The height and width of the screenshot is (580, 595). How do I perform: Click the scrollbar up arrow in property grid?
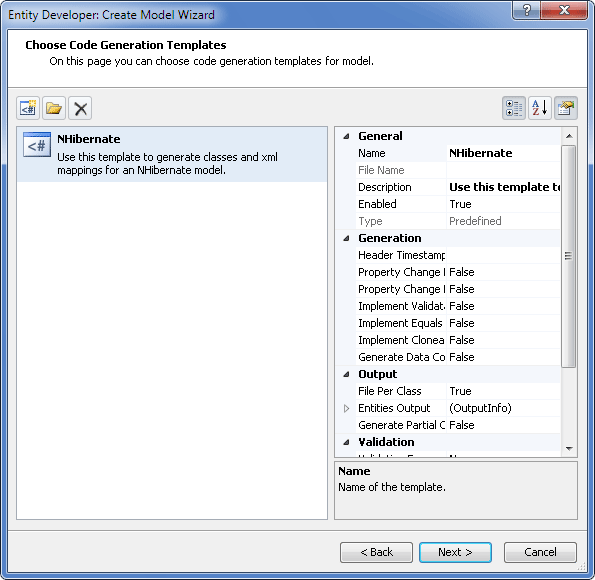pos(569,136)
